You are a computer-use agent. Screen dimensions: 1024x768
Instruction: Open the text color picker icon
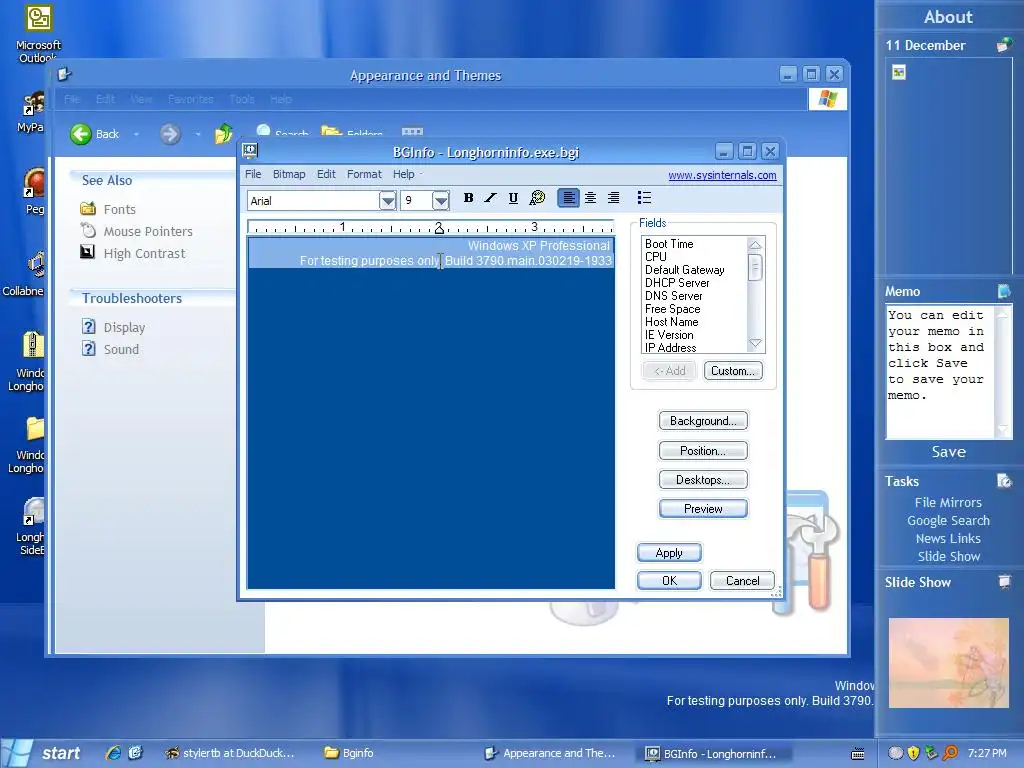pyautogui.click(x=537, y=198)
